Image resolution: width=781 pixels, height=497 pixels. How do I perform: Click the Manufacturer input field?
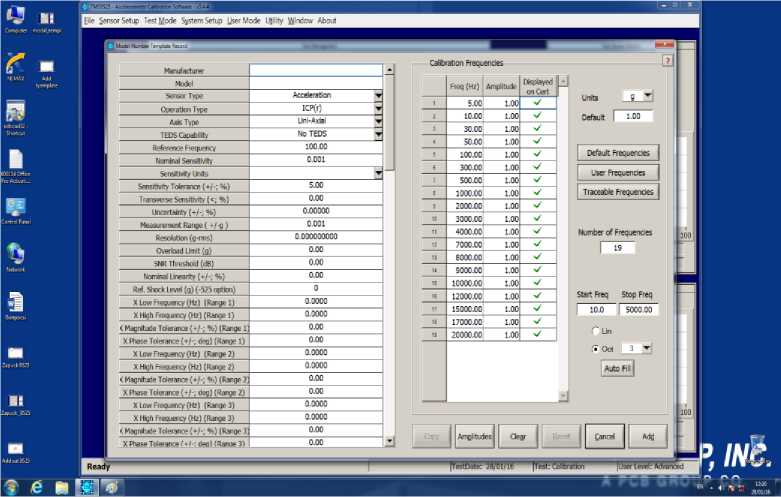315,70
